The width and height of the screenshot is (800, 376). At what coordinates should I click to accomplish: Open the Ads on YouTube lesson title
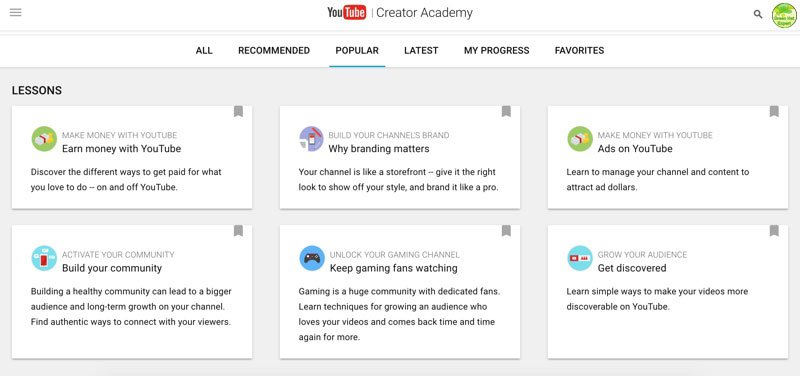635,149
